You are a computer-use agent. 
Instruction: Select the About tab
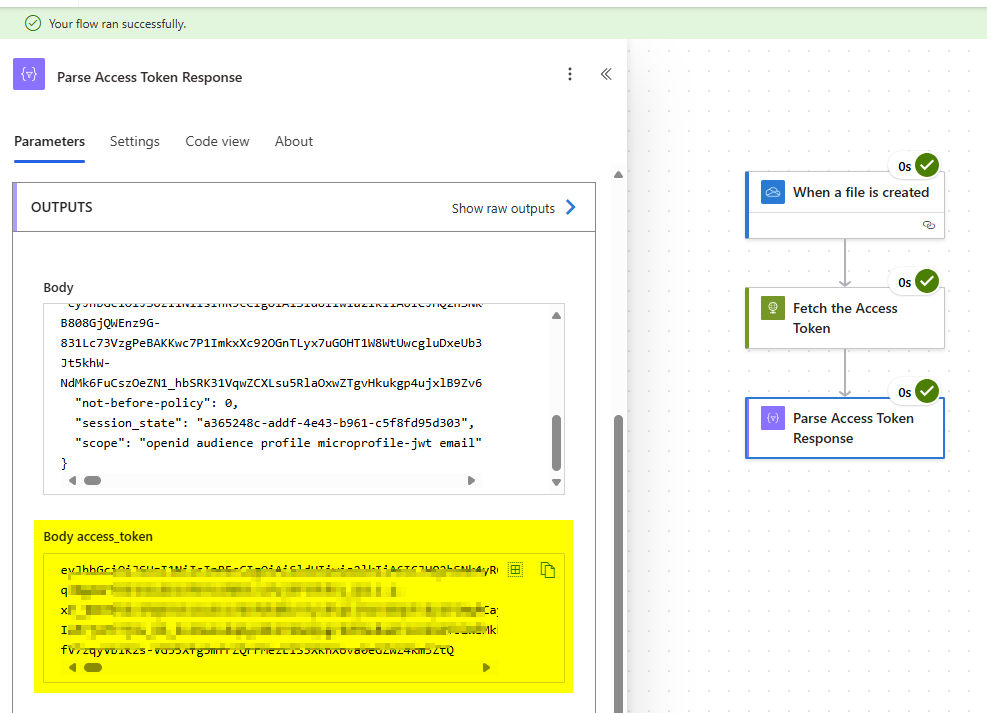pos(294,141)
